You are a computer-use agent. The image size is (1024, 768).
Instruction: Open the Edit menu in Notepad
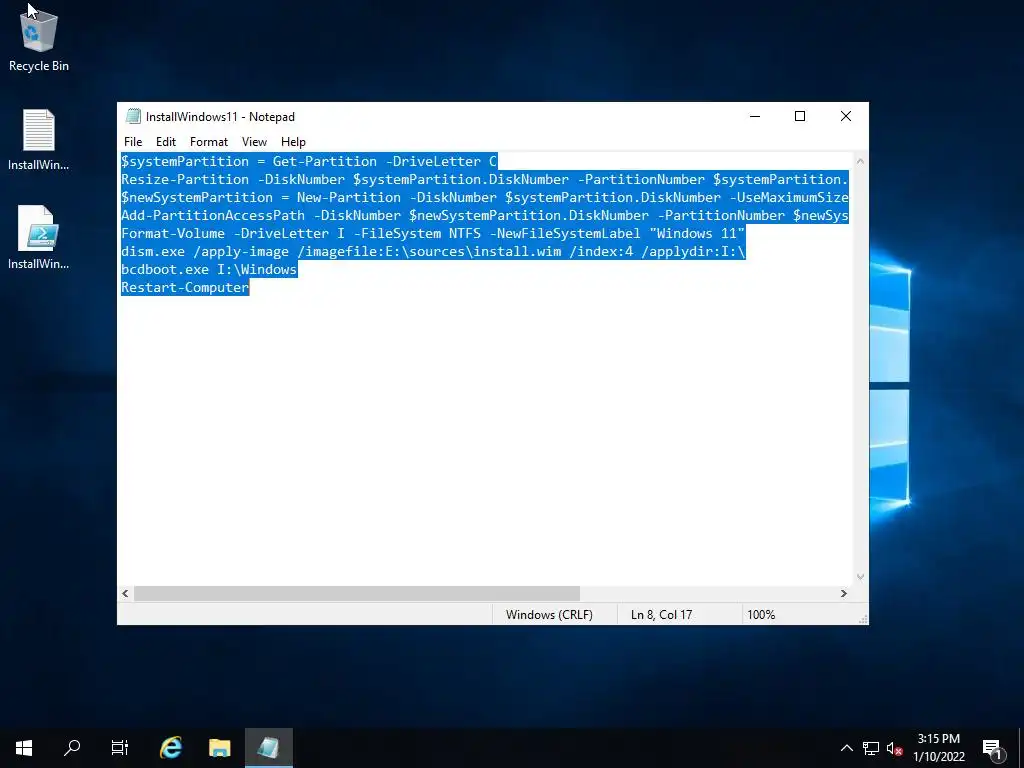(166, 142)
